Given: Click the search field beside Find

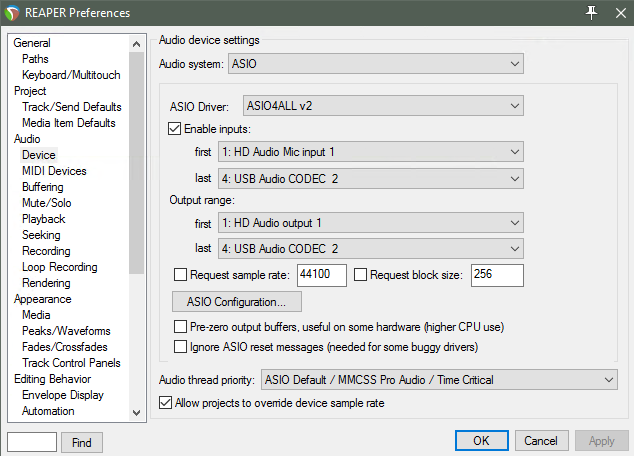Looking at the screenshot, I should (32, 441).
